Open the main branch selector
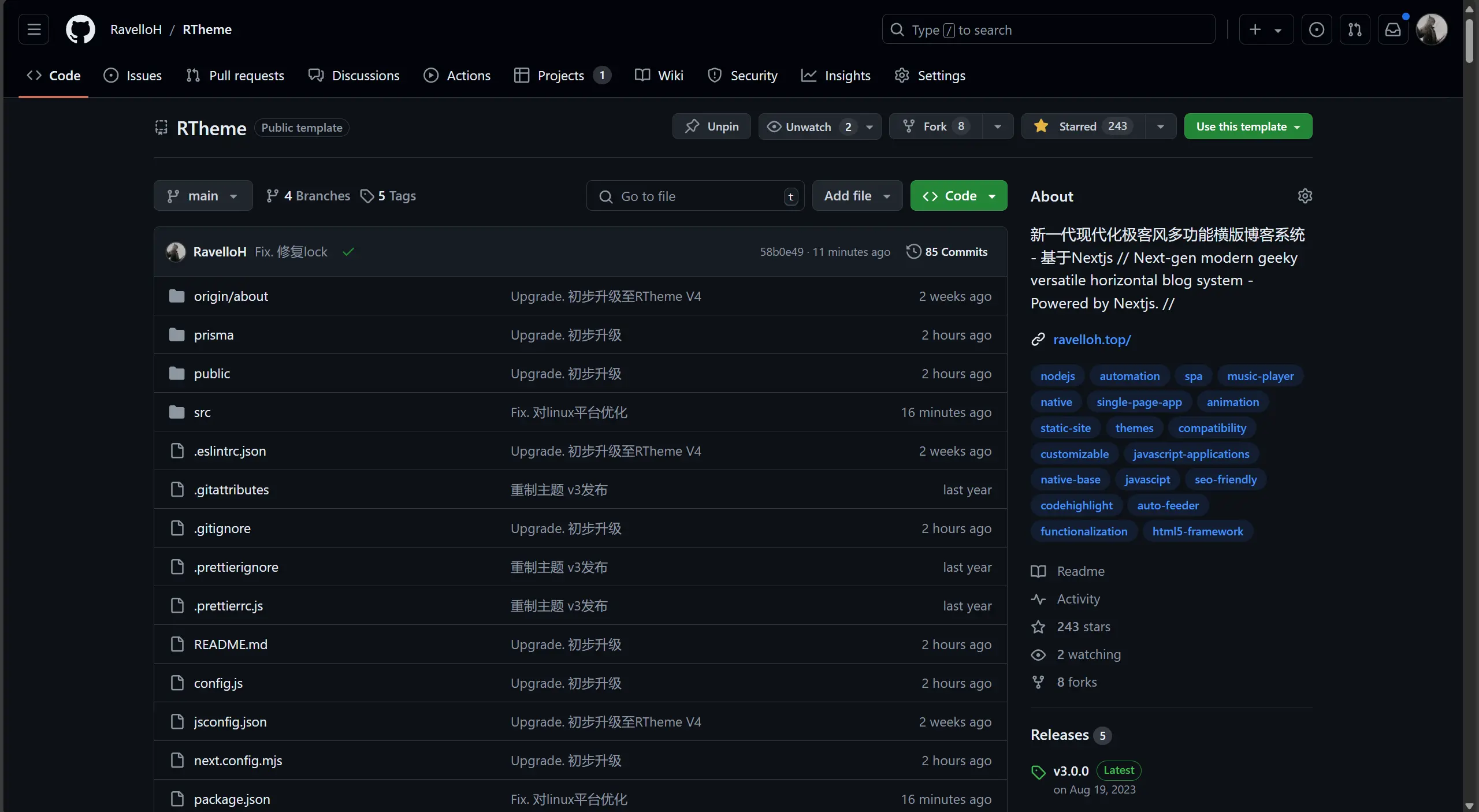1479x812 pixels. coord(203,196)
